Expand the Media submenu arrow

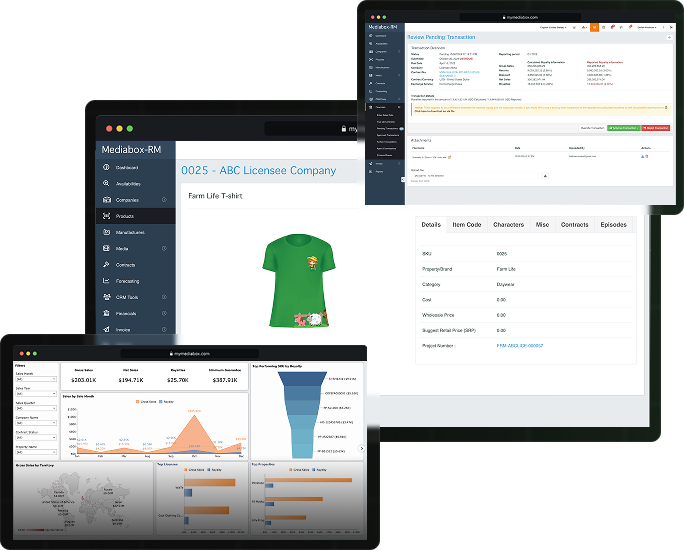[x=164, y=248]
